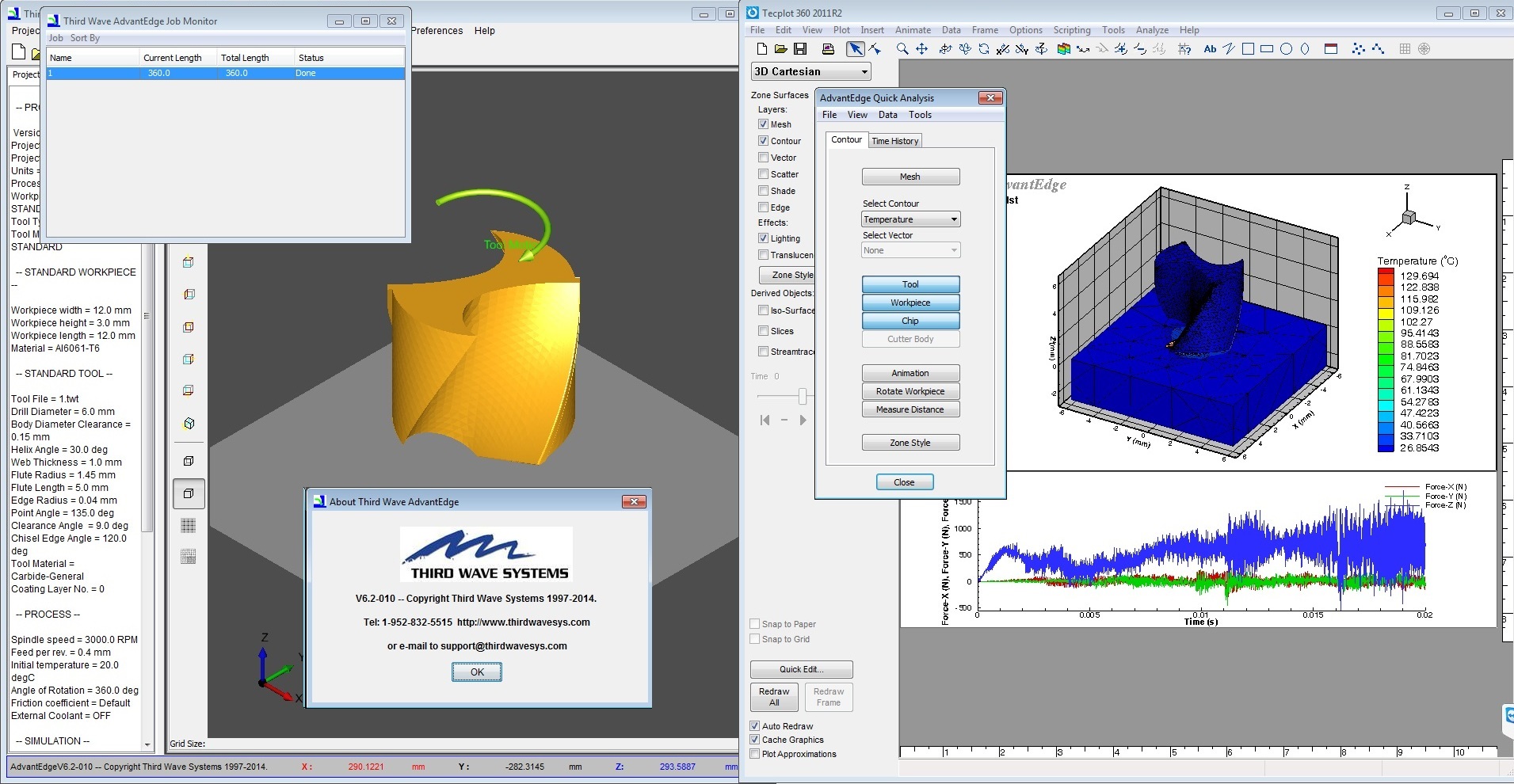The height and width of the screenshot is (784, 1514).
Task: Enable the Slices derived object checkbox
Action: coord(763,331)
